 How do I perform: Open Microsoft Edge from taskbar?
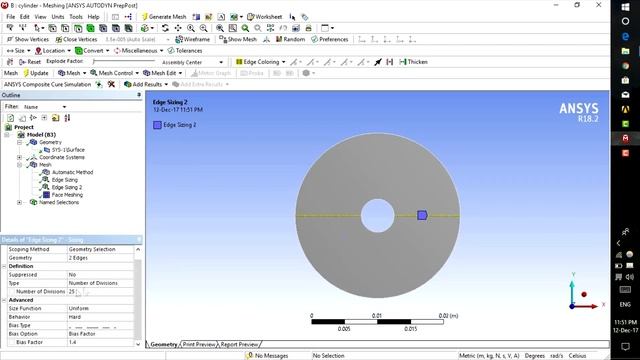click(x=625, y=36)
